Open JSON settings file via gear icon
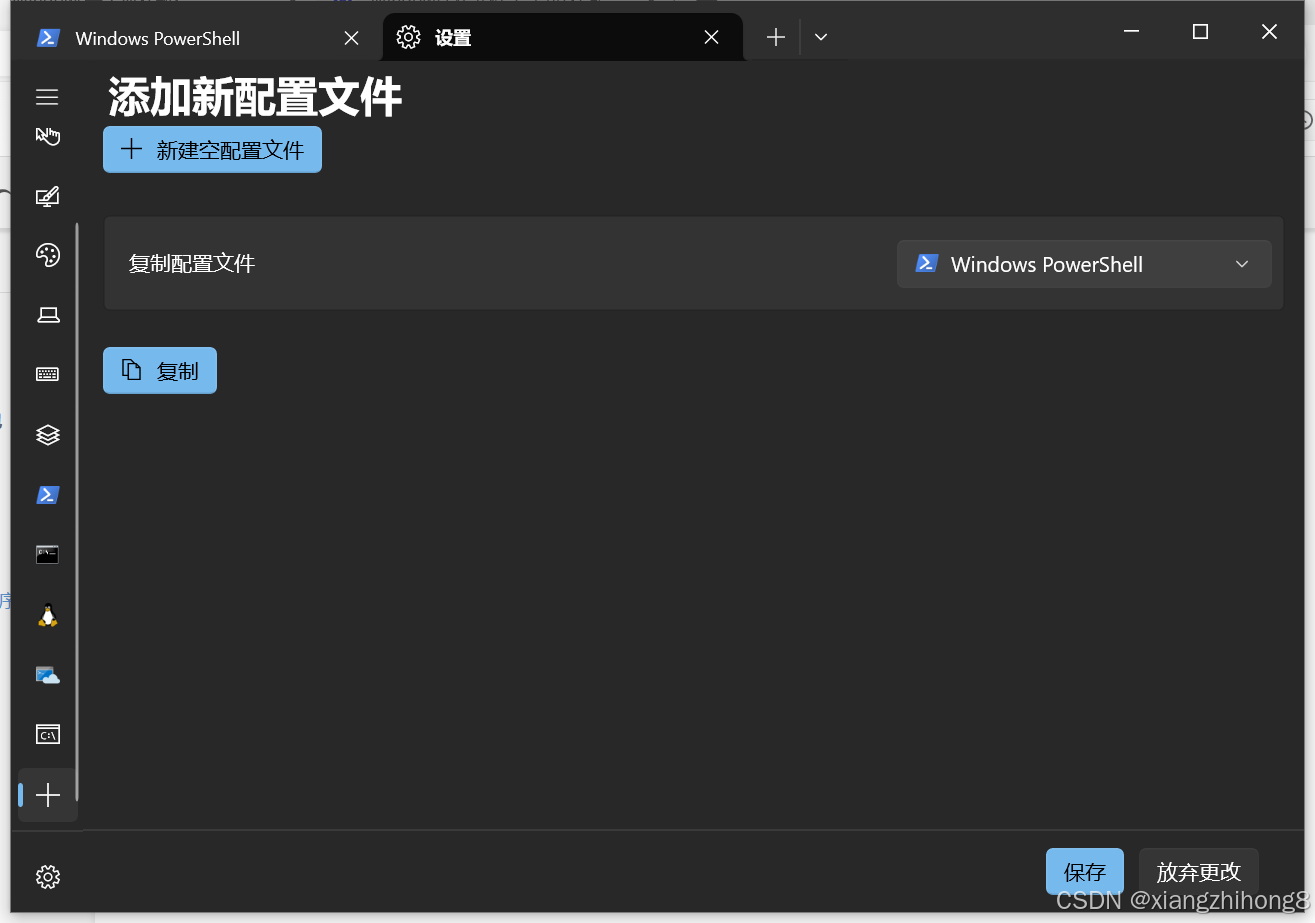The width and height of the screenshot is (1315, 923). 47,877
